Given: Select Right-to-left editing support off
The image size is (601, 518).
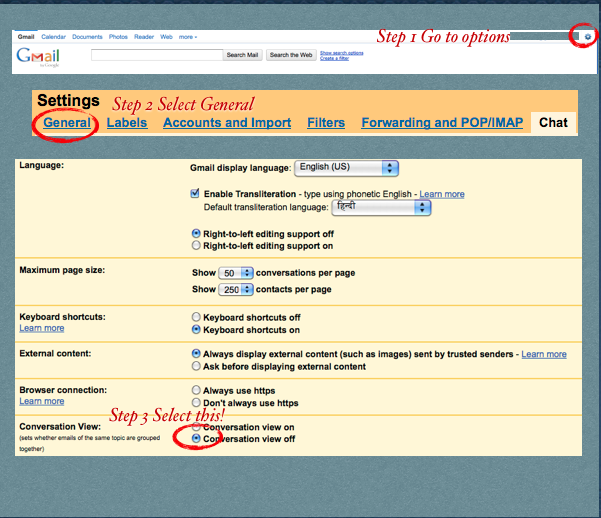Looking at the screenshot, I should (x=196, y=234).
